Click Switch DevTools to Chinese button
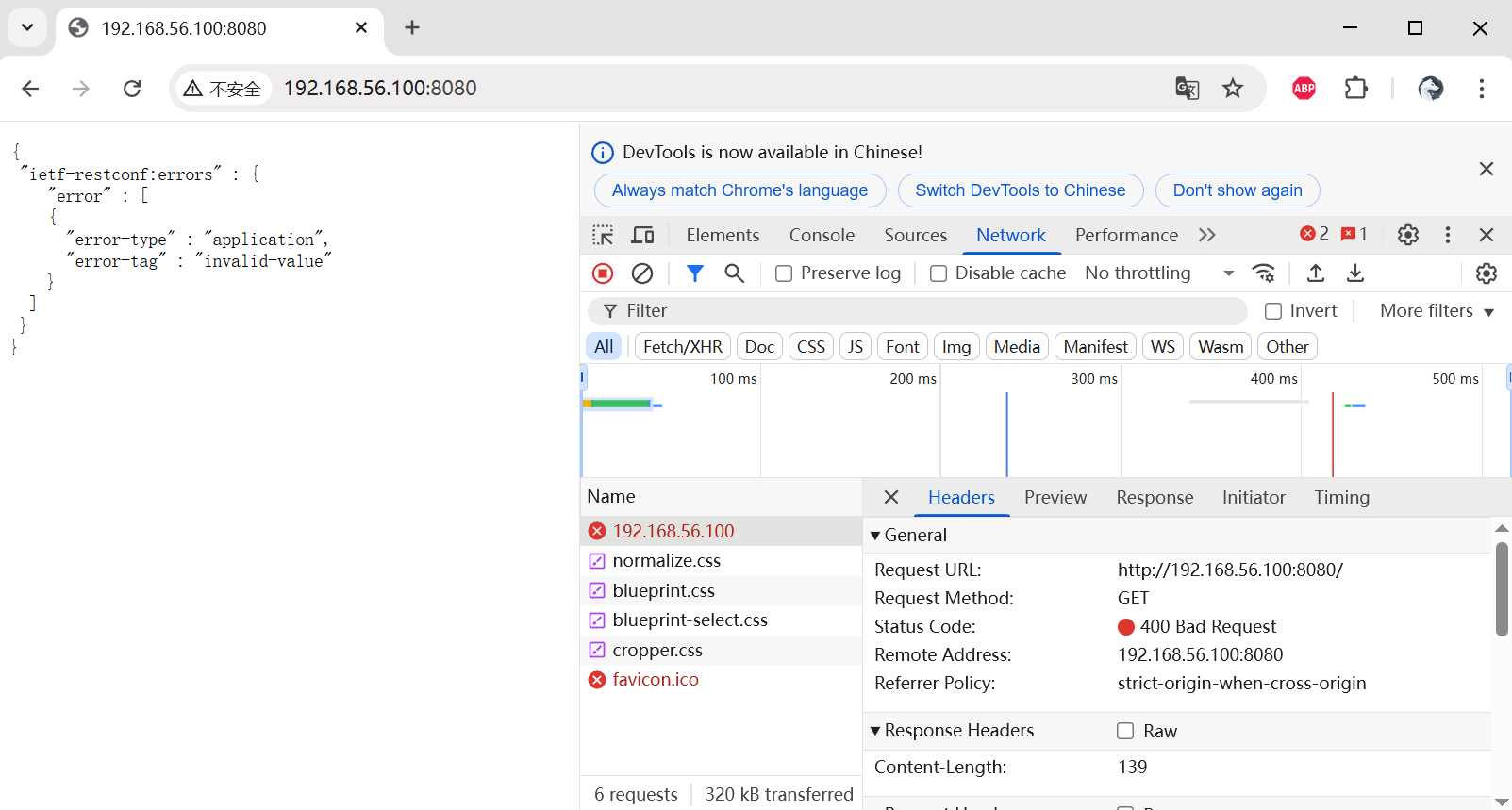This screenshot has width=1512, height=810. pyautogui.click(x=1020, y=190)
